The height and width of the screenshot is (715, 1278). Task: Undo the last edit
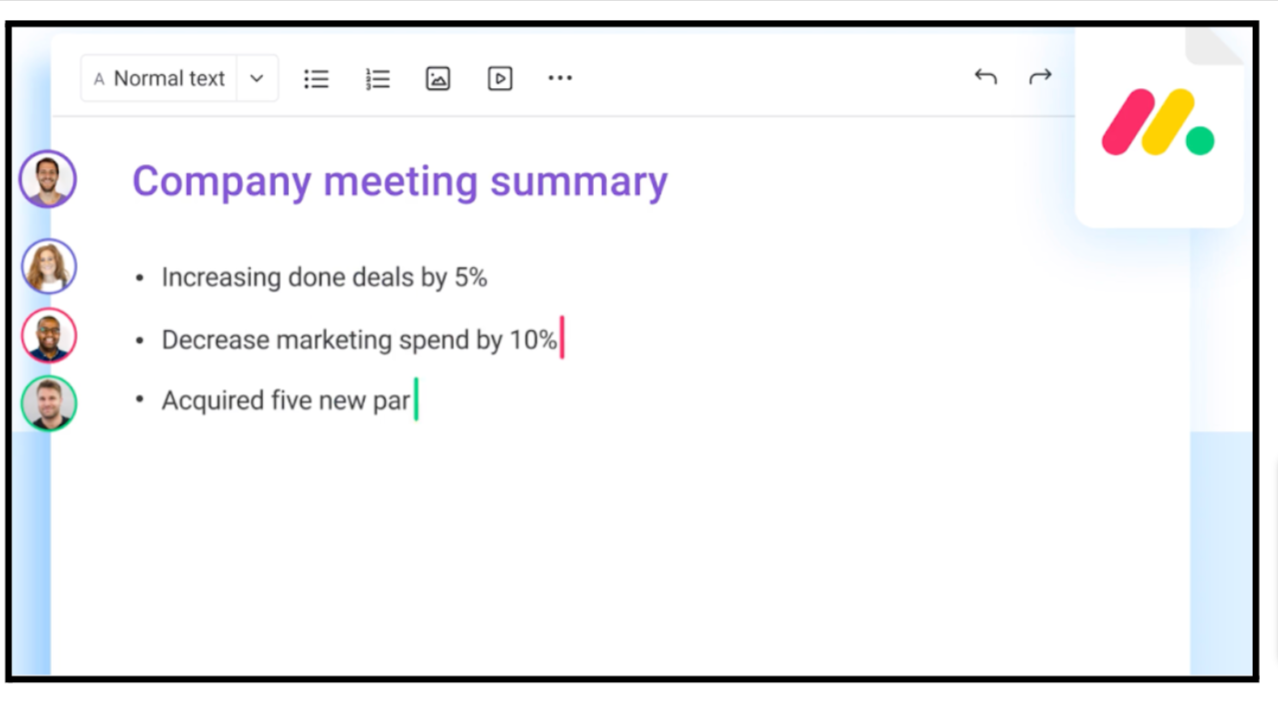pos(985,77)
